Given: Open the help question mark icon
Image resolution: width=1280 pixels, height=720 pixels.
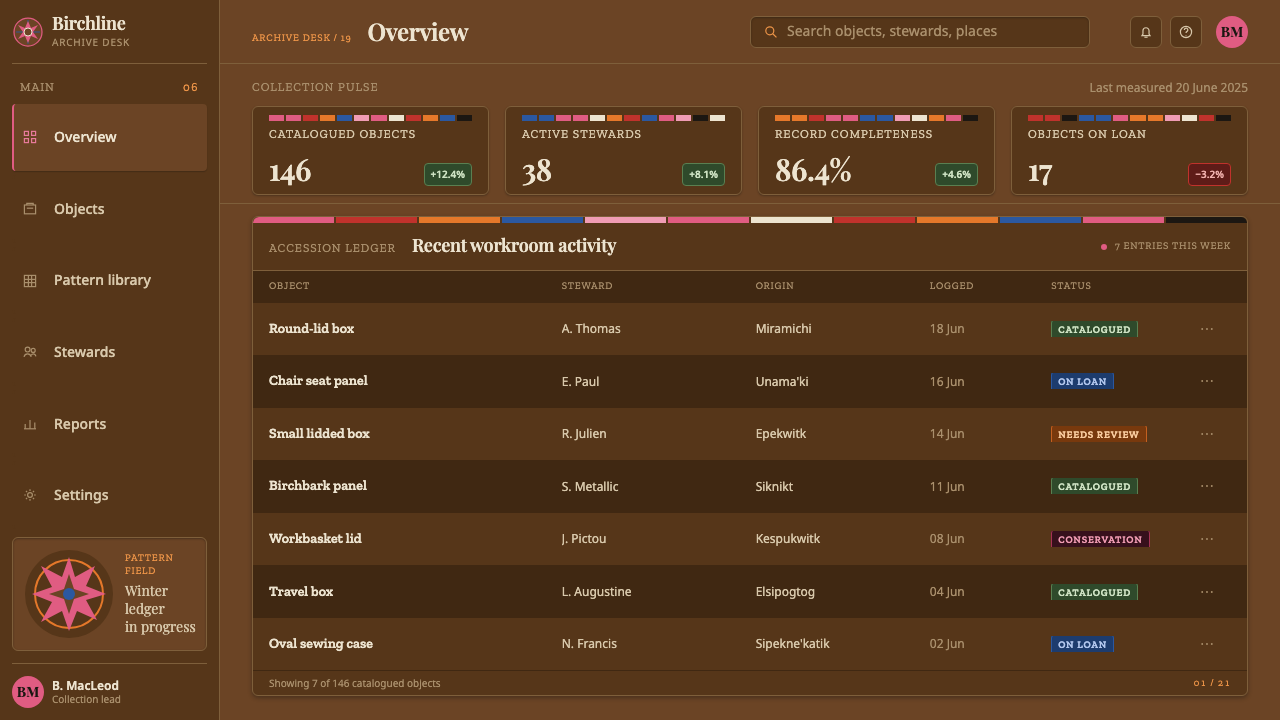Looking at the screenshot, I should (1186, 32).
